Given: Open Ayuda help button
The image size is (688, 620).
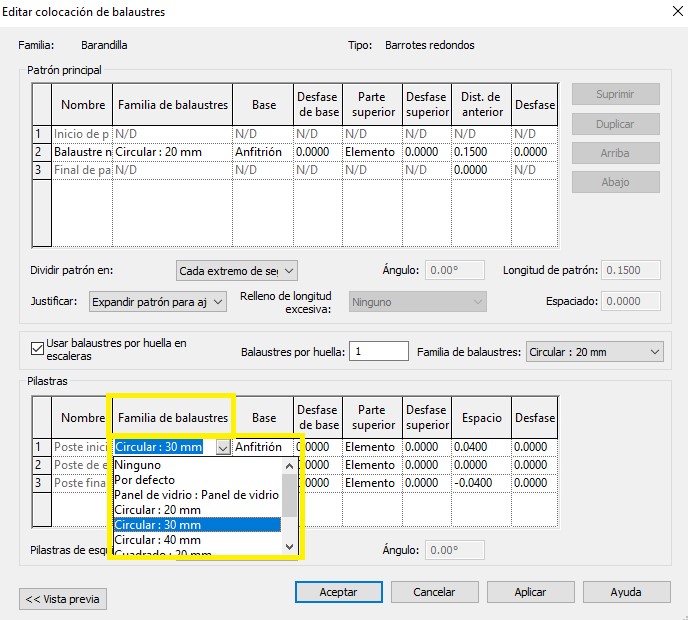Looking at the screenshot, I should tap(625, 592).
